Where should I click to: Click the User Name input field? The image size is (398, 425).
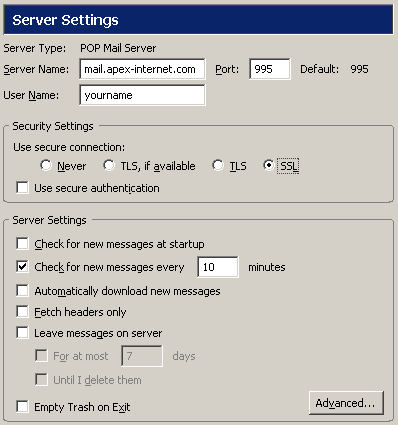click(x=142, y=95)
